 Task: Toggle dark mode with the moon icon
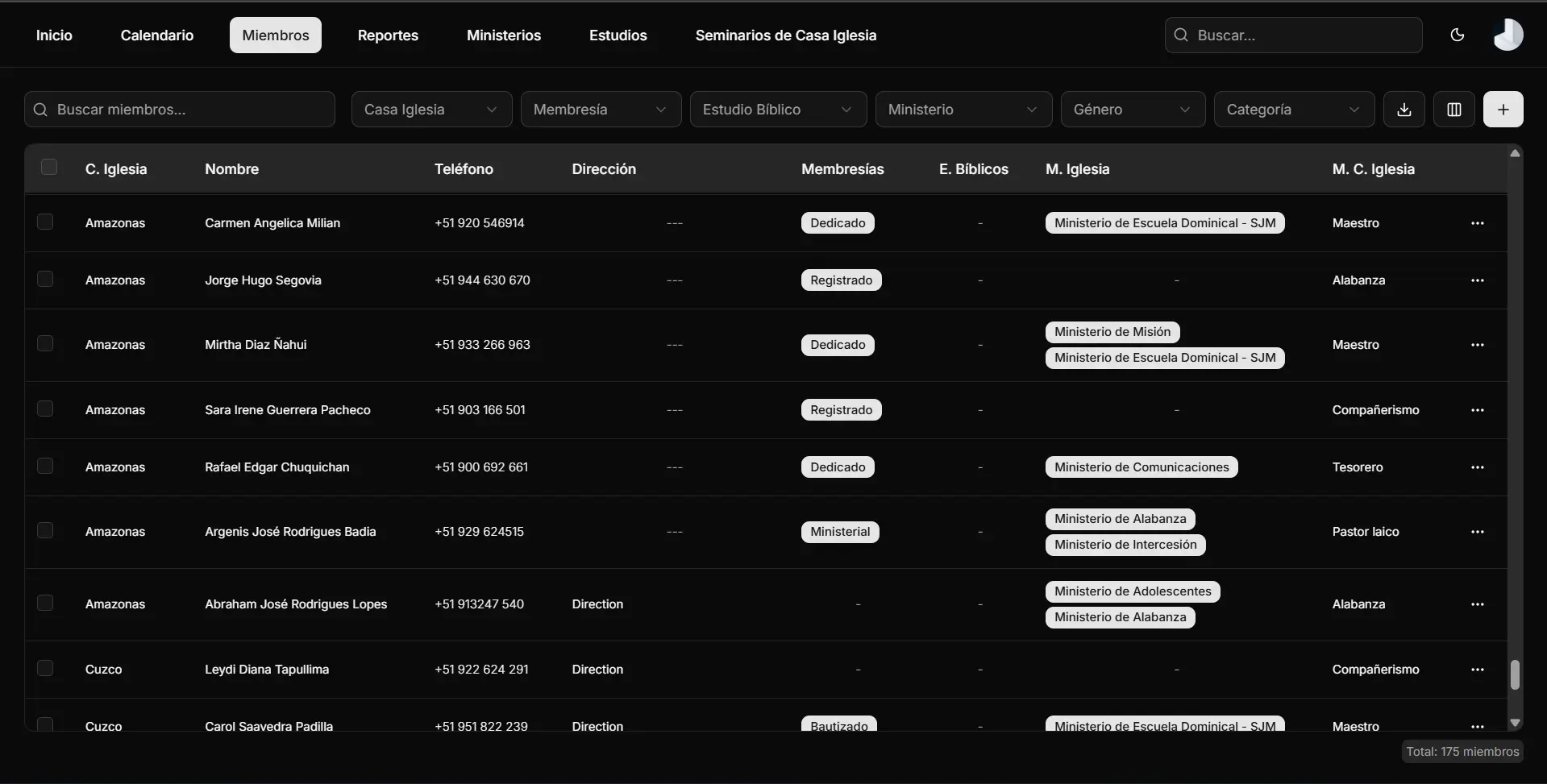1457,35
